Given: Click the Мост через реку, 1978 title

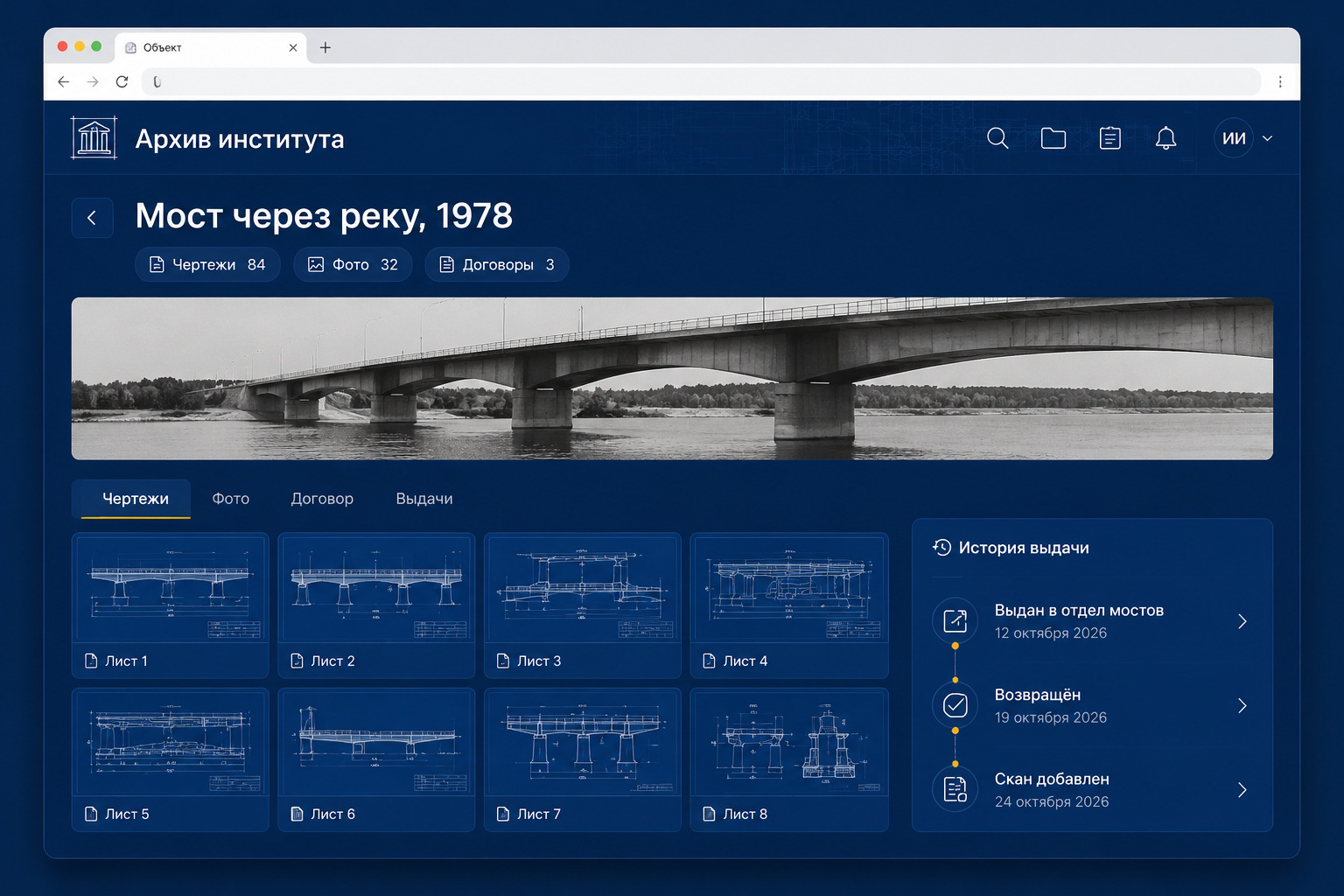Looking at the screenshot, I should coord(324,216).
